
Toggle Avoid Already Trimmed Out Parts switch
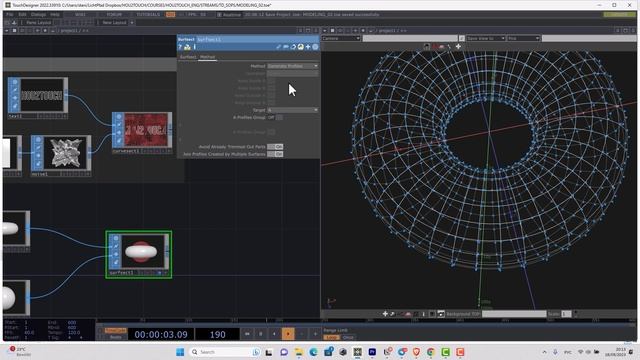coord(275,147)
